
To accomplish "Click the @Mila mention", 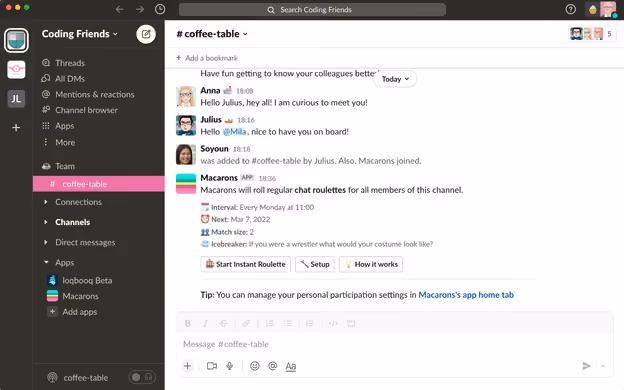I will pyautogui.click(x=234, y=132).
